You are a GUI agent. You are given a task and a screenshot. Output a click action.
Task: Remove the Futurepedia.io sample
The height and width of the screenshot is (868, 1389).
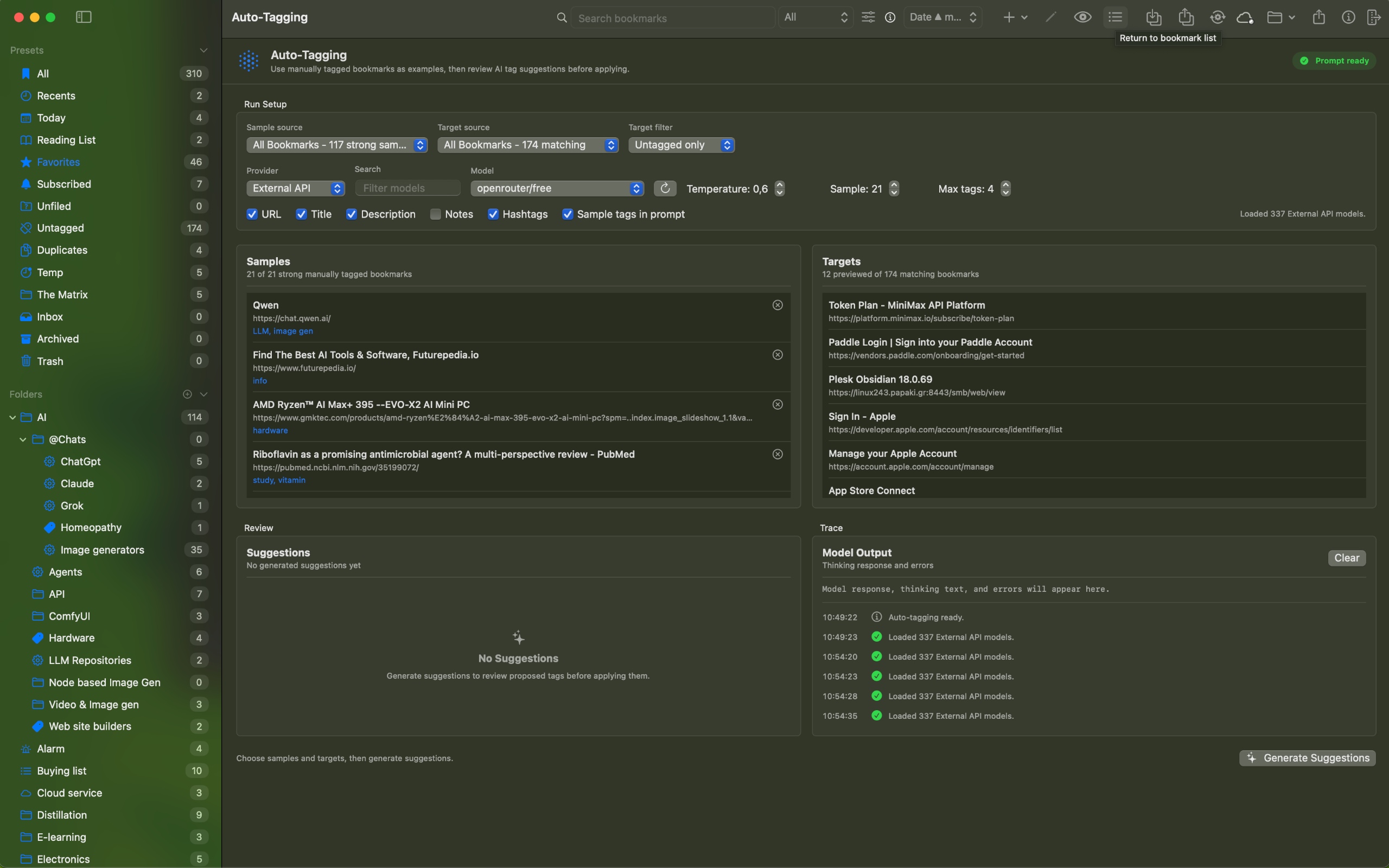pyautogui.click(x=777, y=355)
